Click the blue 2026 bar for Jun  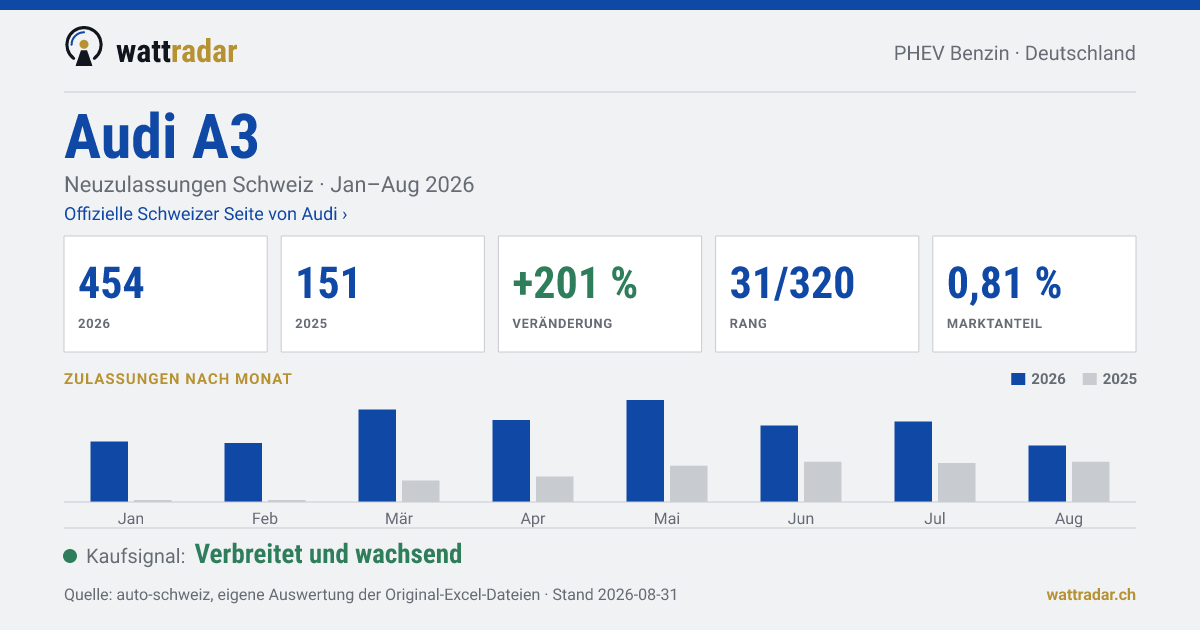[x=779, y=464]
